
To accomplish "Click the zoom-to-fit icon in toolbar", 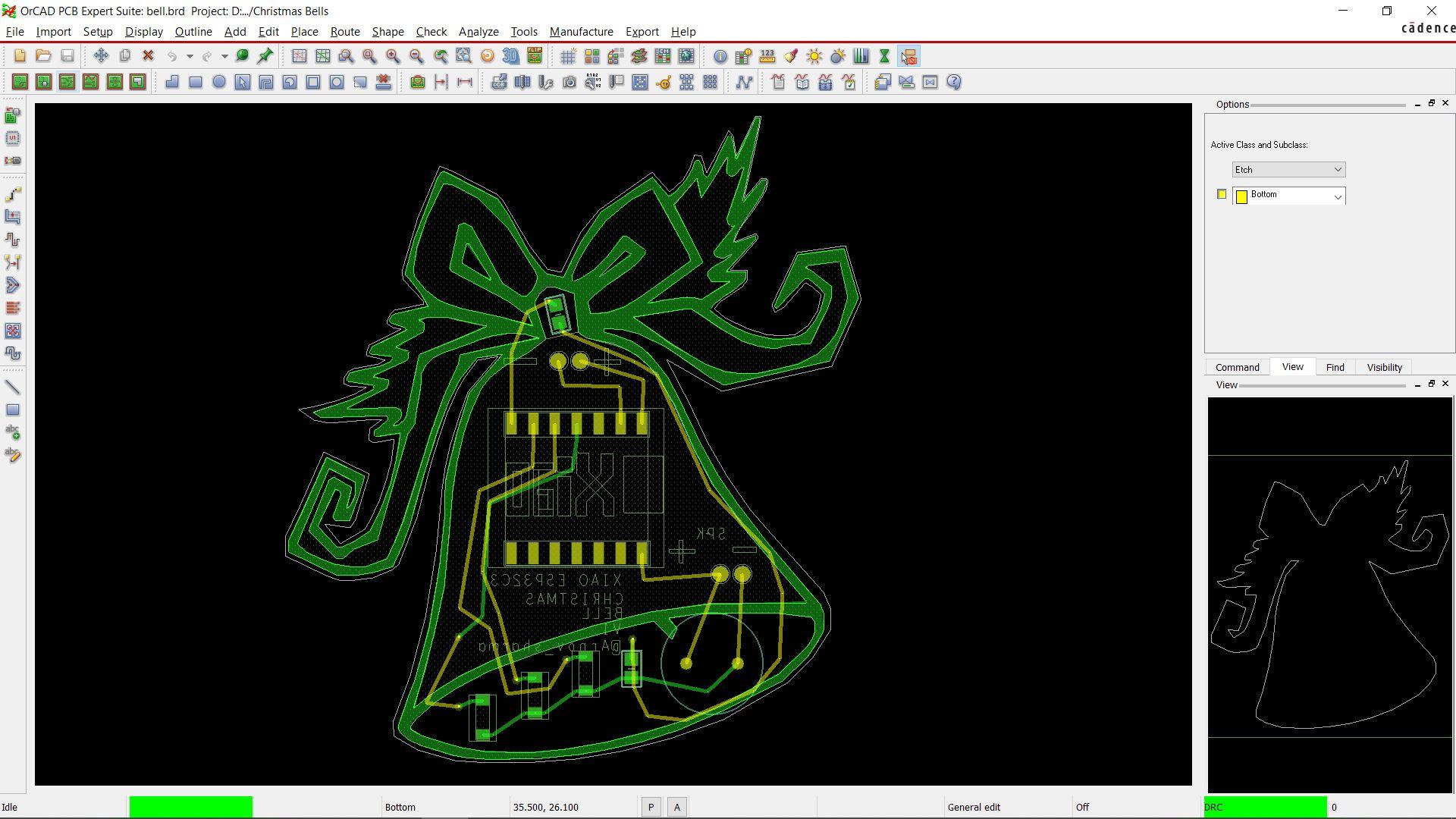I will (x=463, y=55).
